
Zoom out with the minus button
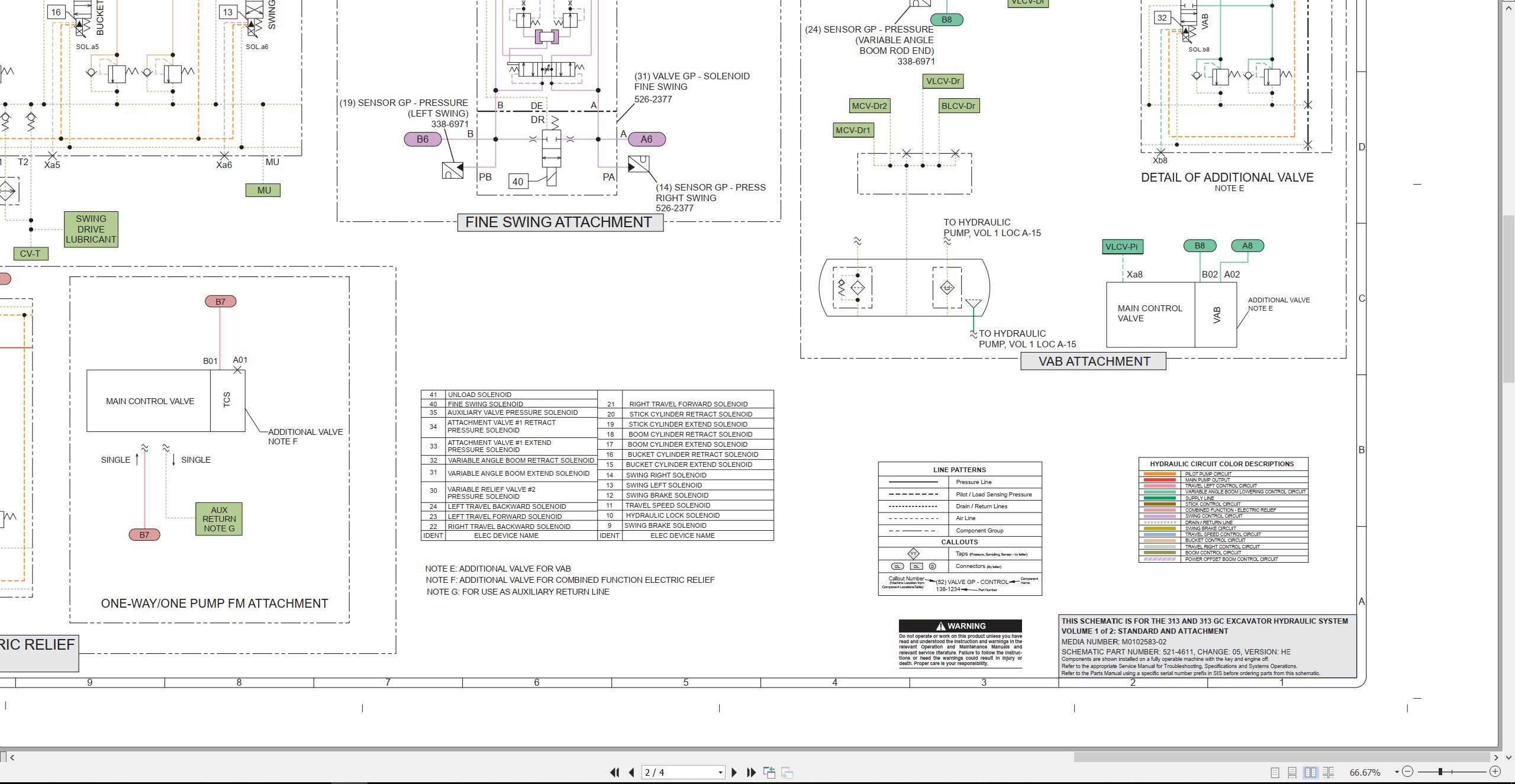[1408, 772]
